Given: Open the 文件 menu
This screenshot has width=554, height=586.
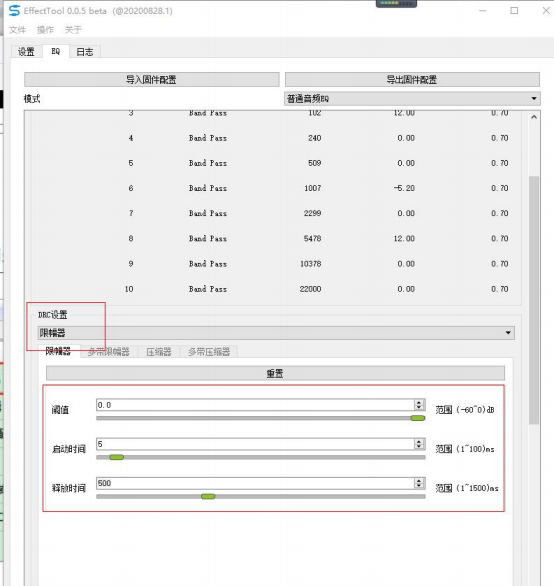Looking at the screenshot, I should 18,30.
